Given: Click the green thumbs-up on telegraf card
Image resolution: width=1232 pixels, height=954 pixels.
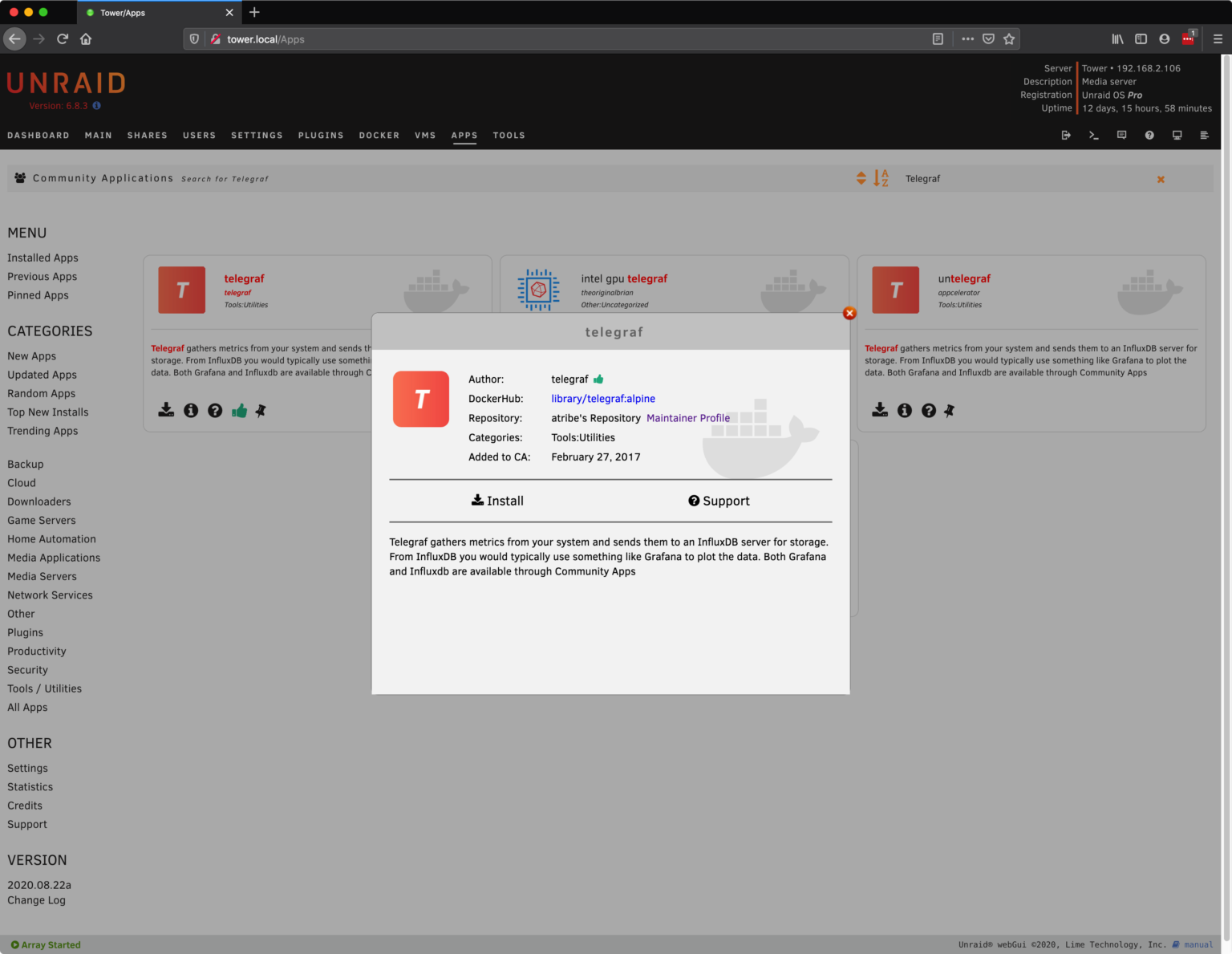Looking at the screenshot, I should pyautogui.click(x=239, y=410).
